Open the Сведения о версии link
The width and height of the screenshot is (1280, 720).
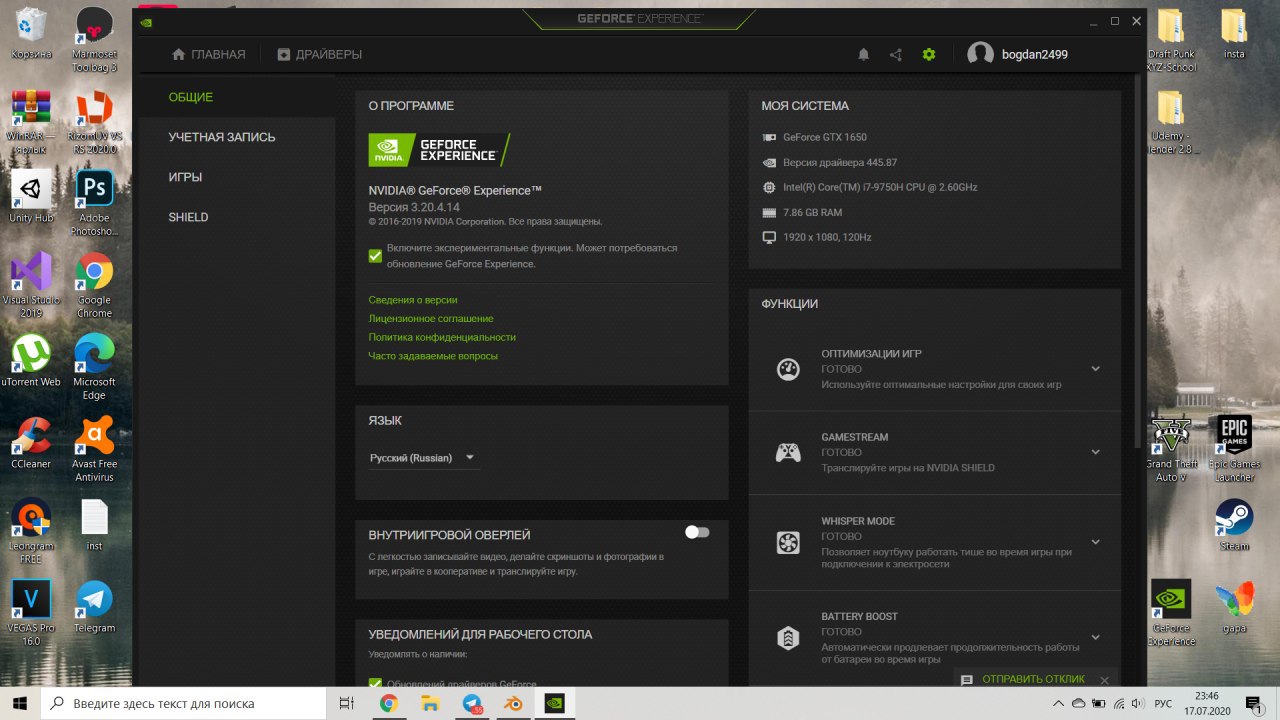point(413,300)
